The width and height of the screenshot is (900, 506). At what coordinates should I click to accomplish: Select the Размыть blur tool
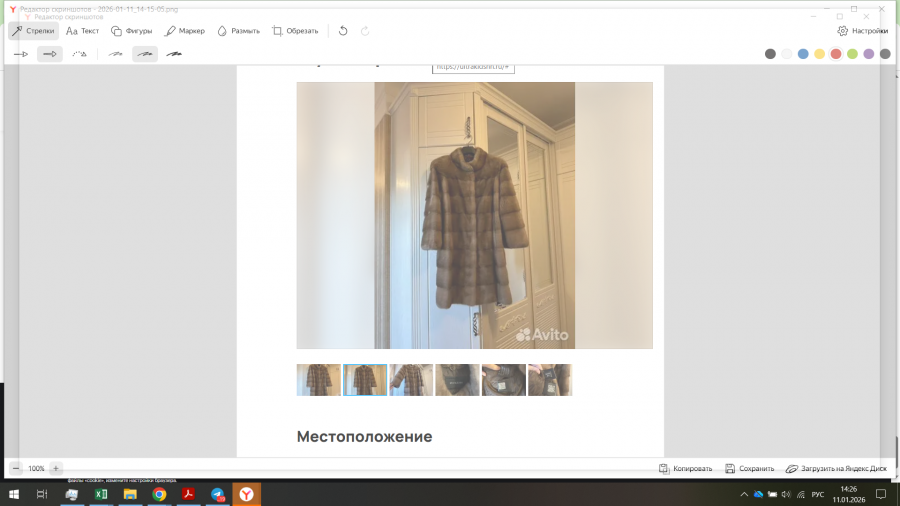[x=238, y=31]
